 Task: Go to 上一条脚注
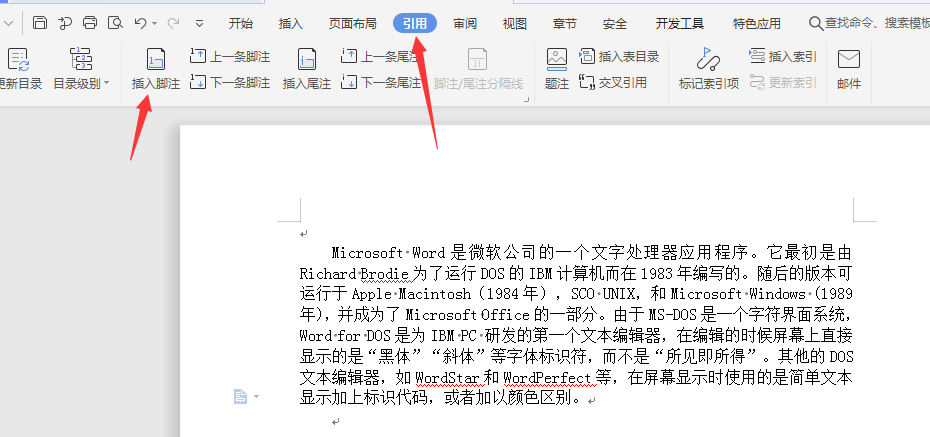230,57
